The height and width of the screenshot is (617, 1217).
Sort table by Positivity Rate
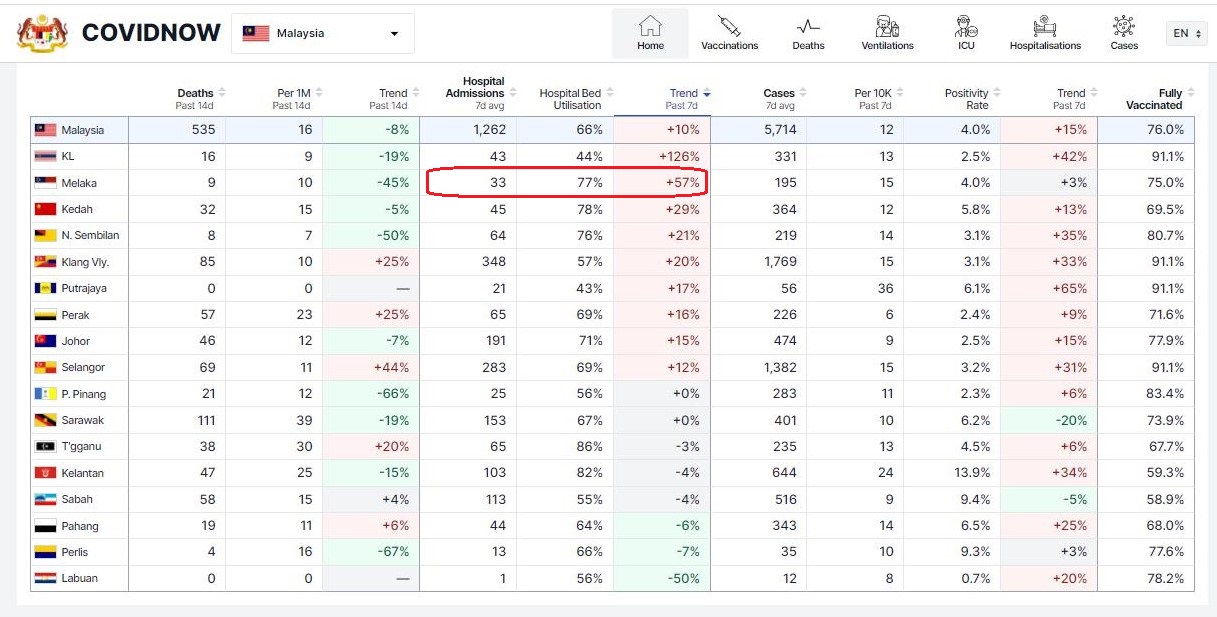click(x=970, y=98)
